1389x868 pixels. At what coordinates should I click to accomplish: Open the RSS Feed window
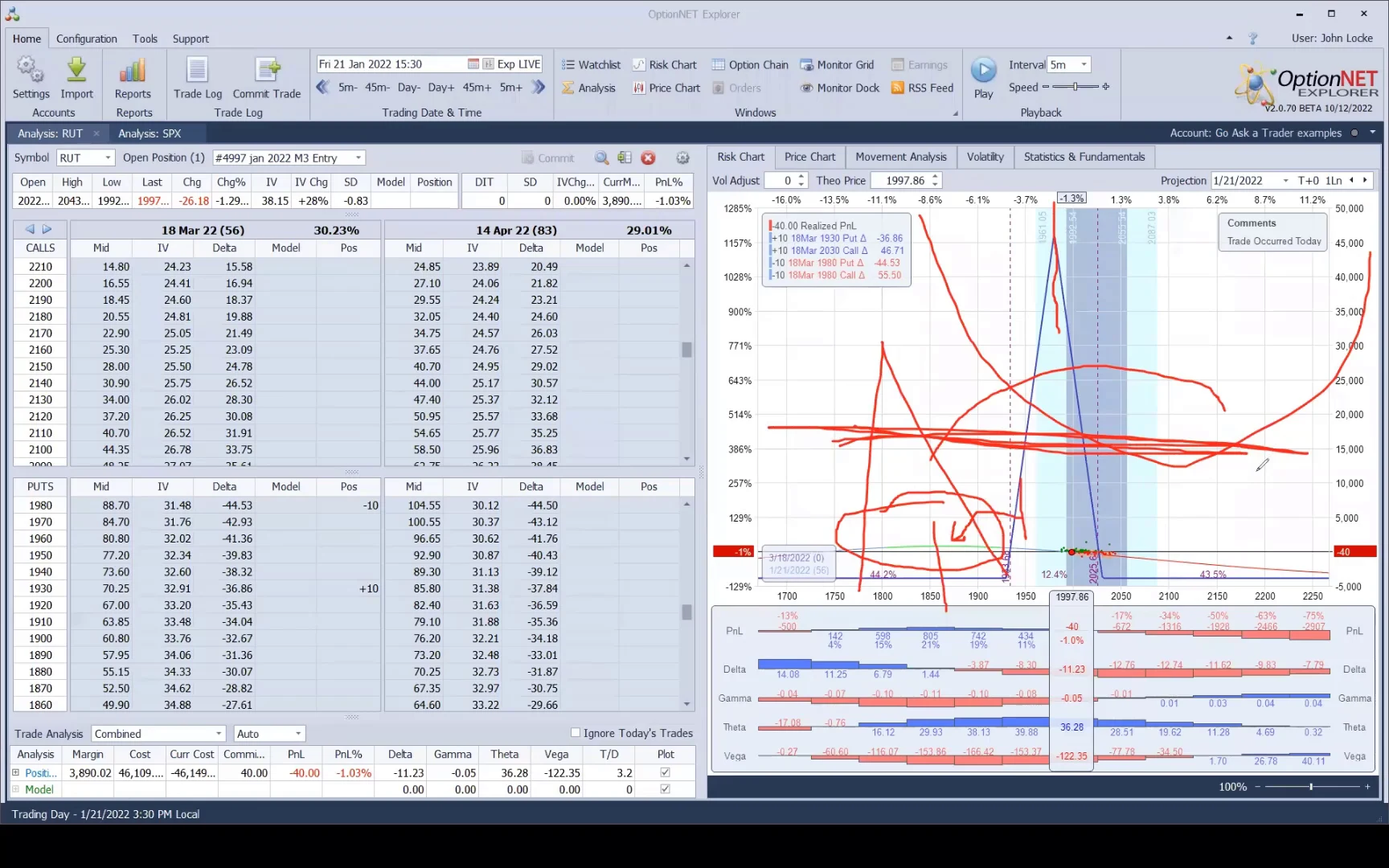pos(922,88)
